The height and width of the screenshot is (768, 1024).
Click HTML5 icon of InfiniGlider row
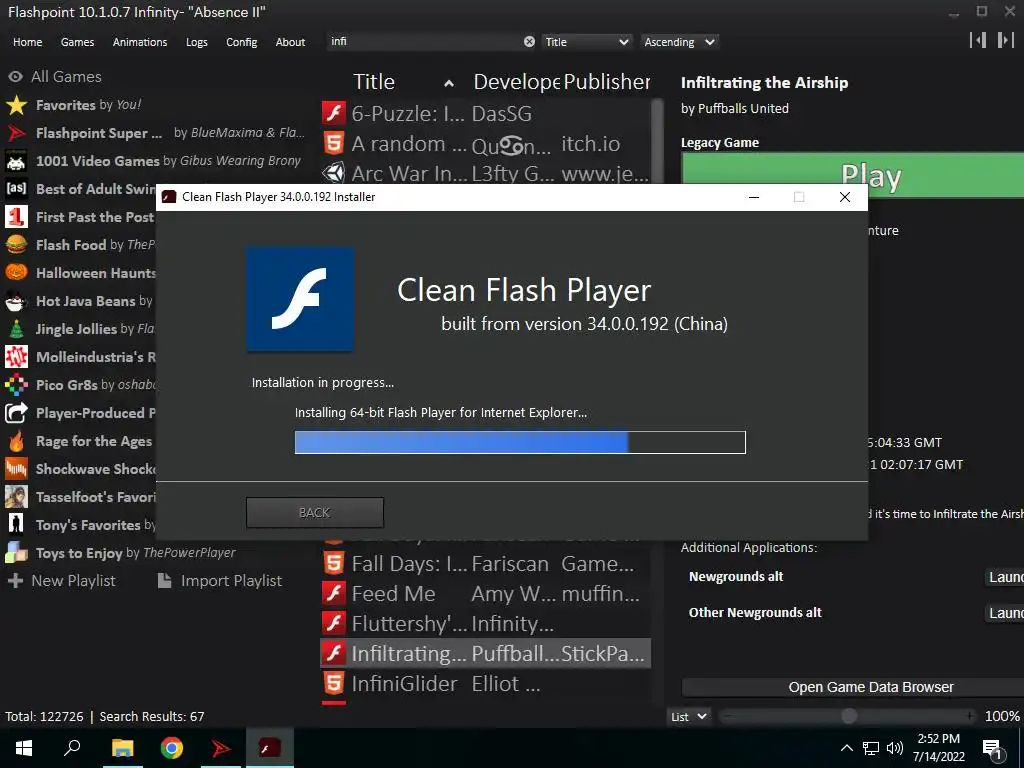(x=334, y=684)
